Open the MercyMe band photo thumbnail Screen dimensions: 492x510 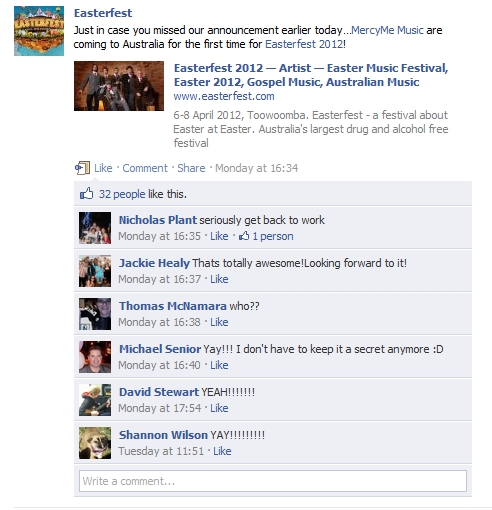pos(119,86)
